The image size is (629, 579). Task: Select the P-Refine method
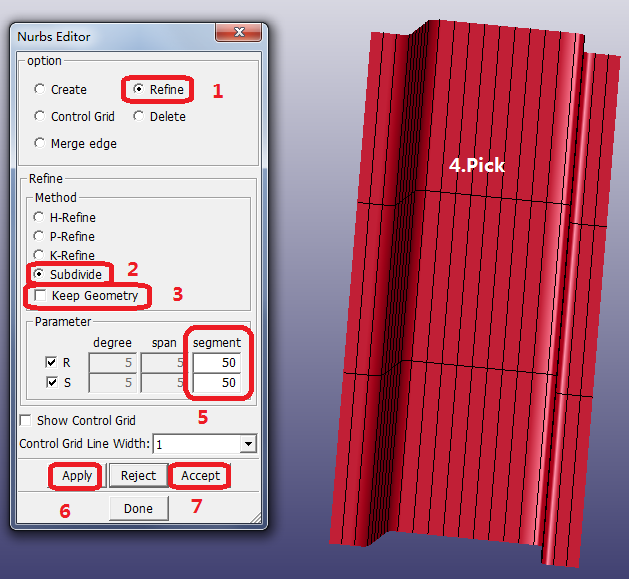pos(39,236)
